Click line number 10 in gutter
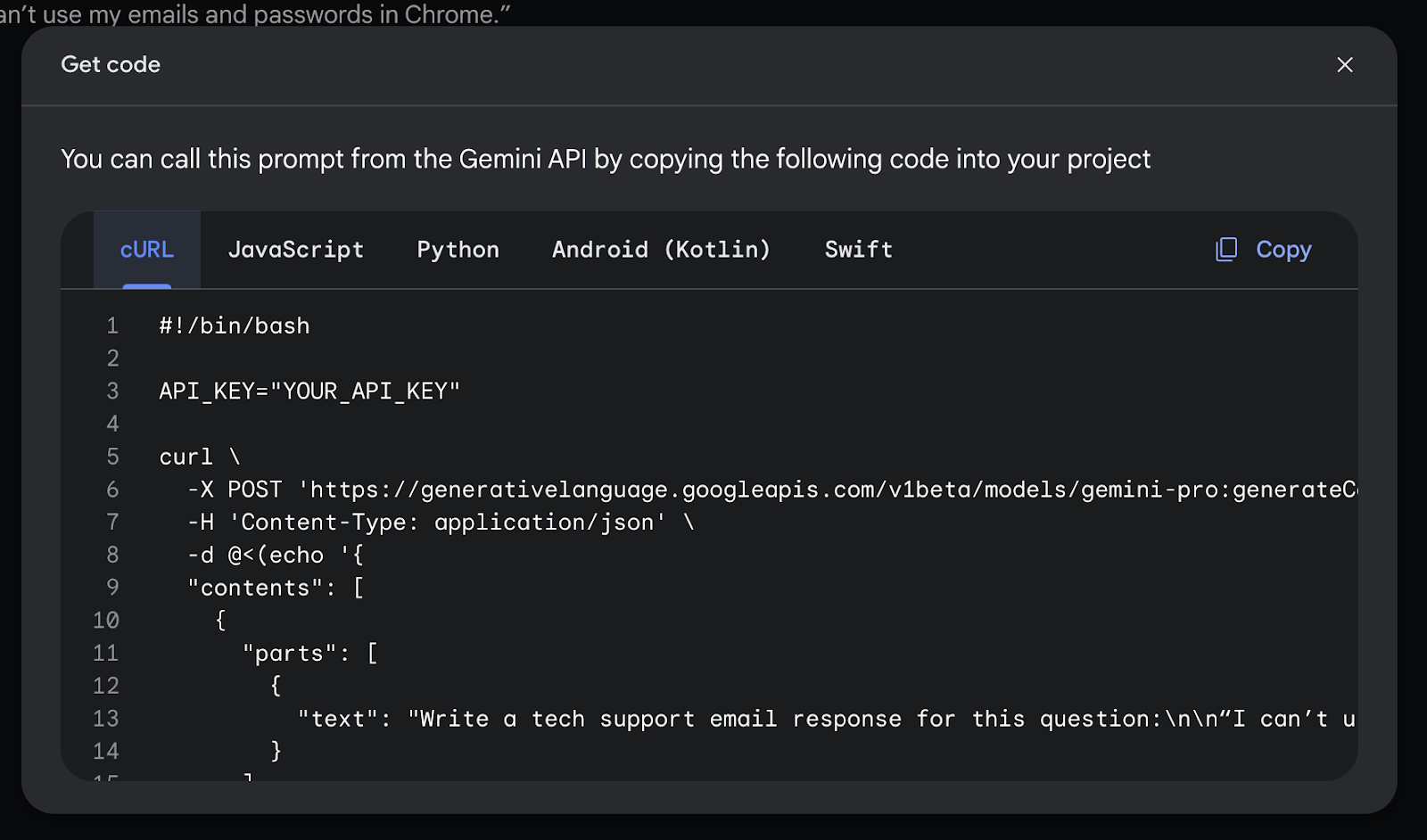The height and width of the screenshot is (840, 1427). coord(106,621)
